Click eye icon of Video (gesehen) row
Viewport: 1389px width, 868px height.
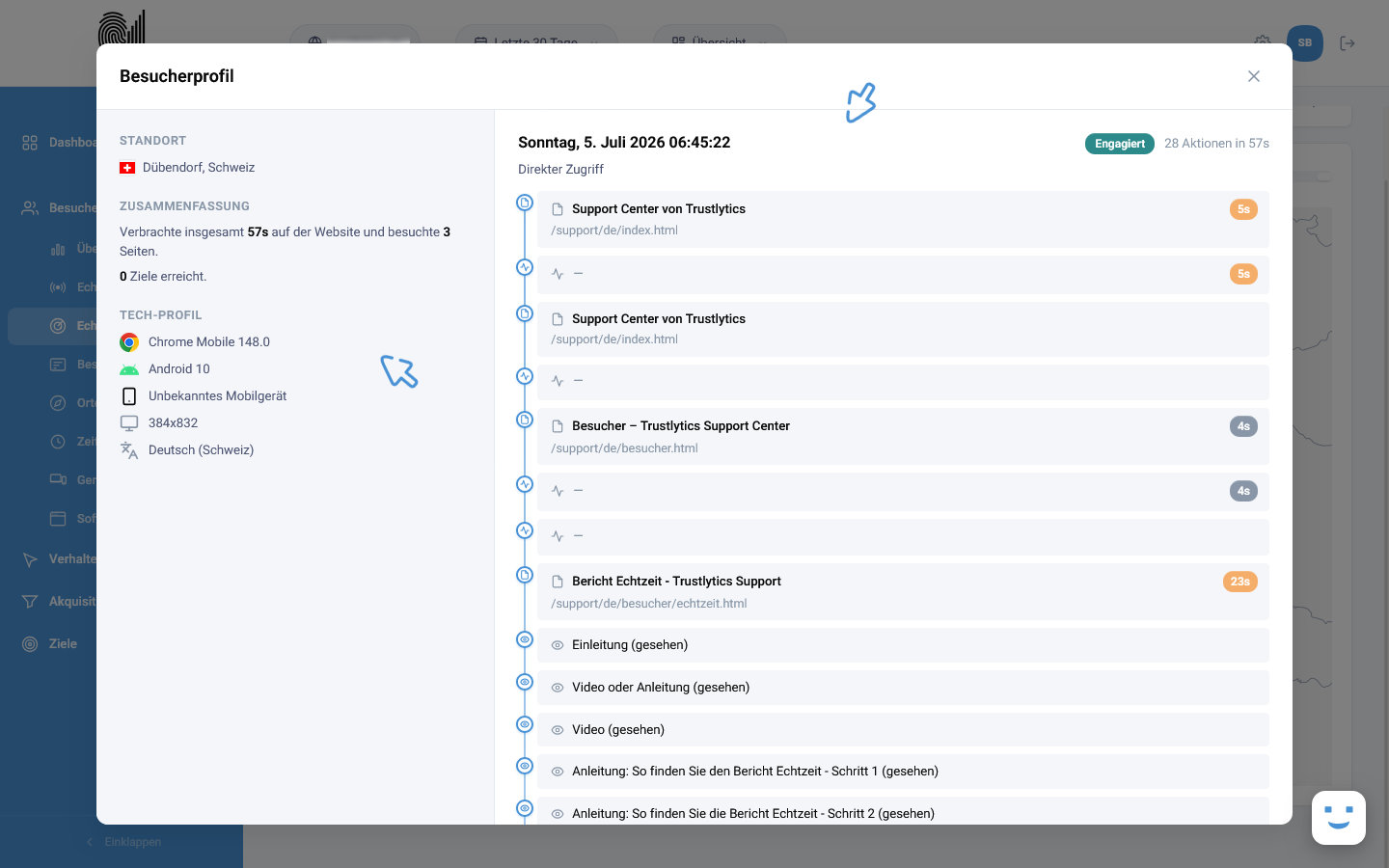[558, 730]
